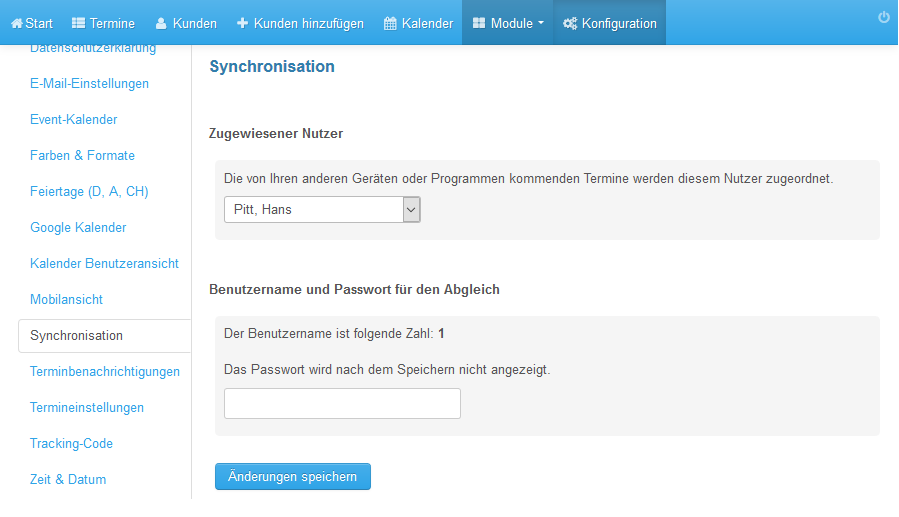
Task: Open Farben & Formate settings
Action: coord(83,156)
